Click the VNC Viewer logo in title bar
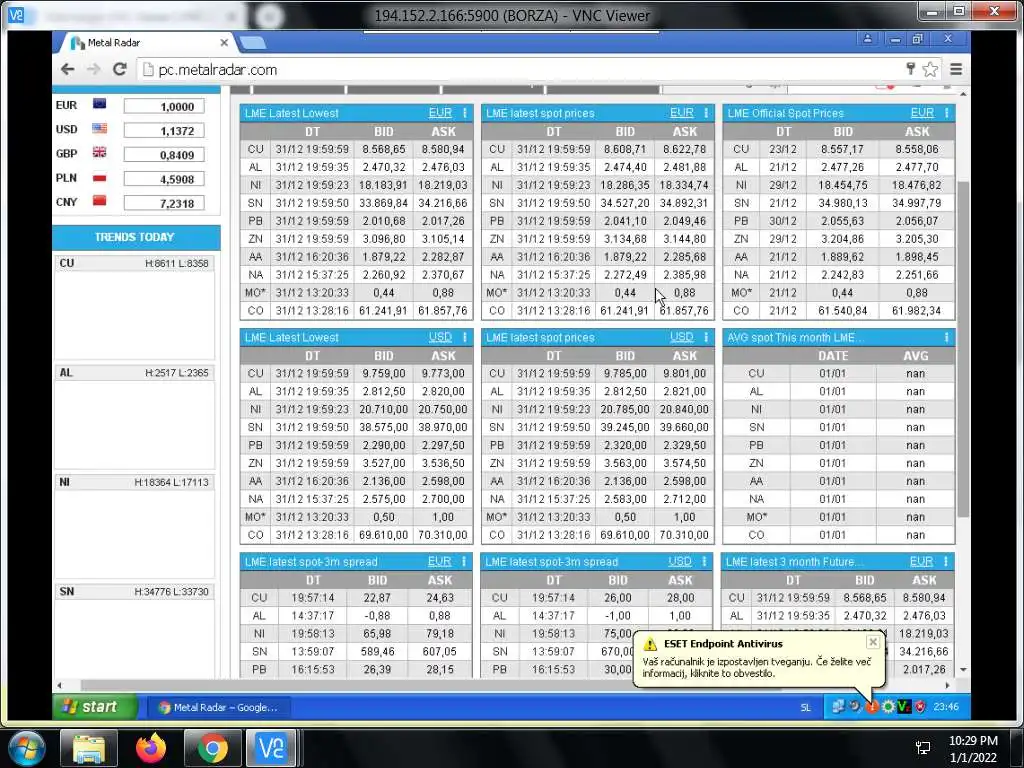1024x768 pixels. click(16, 14)
